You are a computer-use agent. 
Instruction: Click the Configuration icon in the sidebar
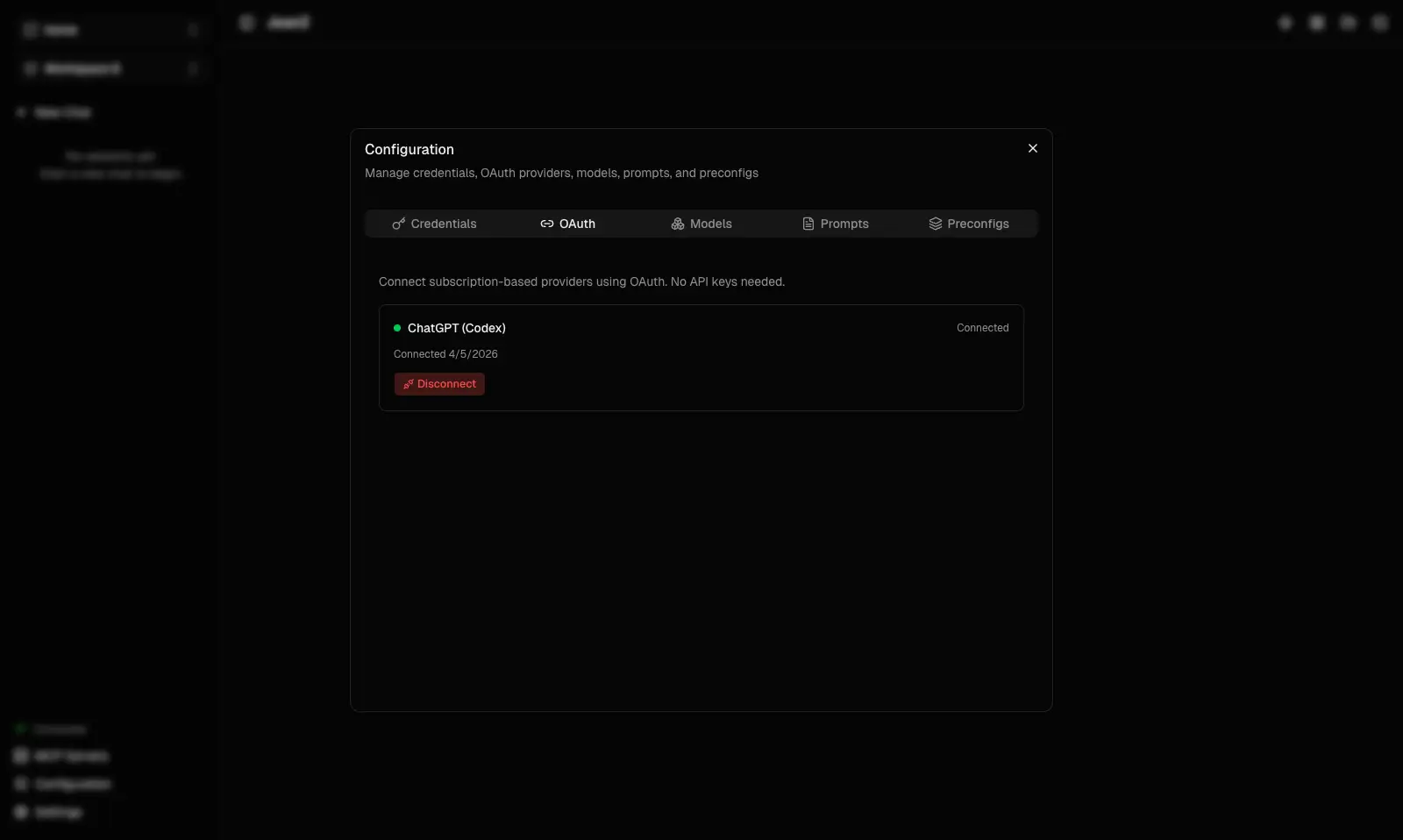pos(21,785)
